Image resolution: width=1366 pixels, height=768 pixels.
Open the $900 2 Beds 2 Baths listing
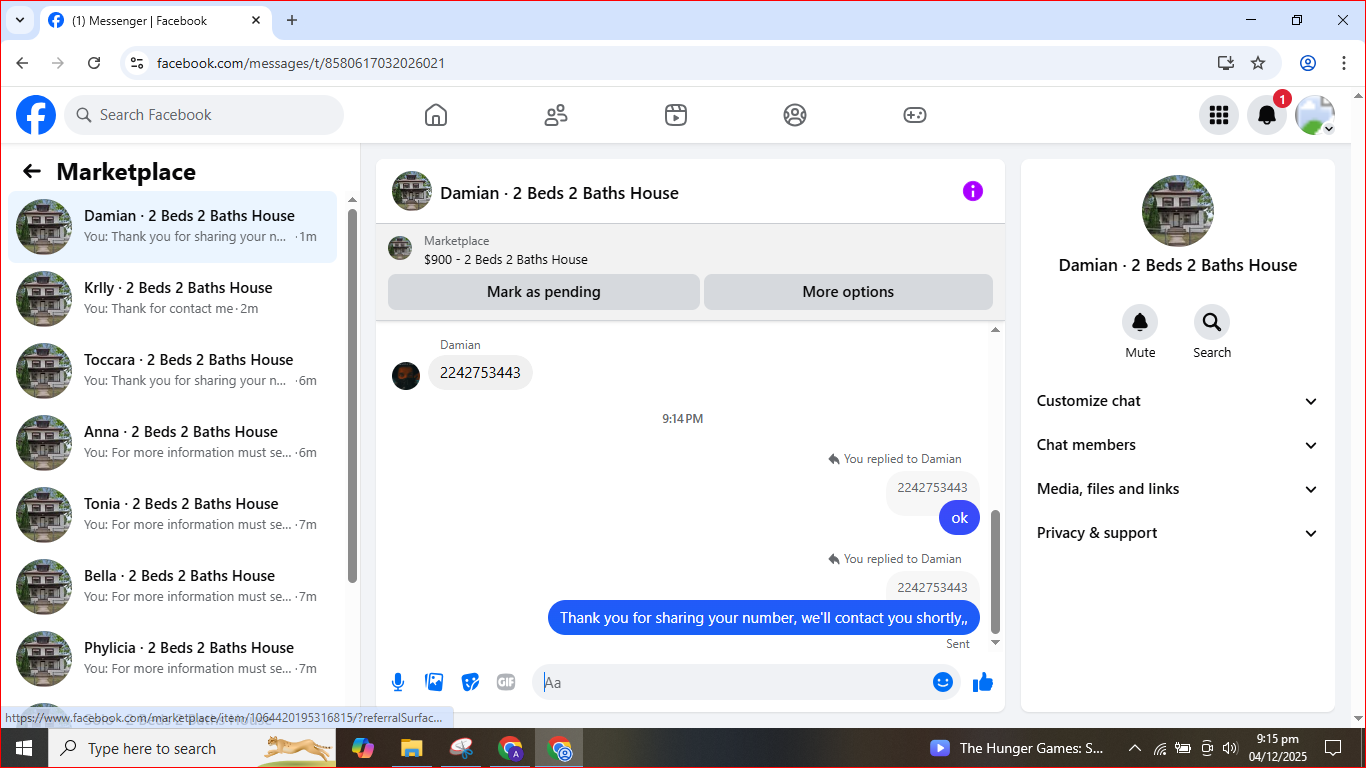[506, 259]
